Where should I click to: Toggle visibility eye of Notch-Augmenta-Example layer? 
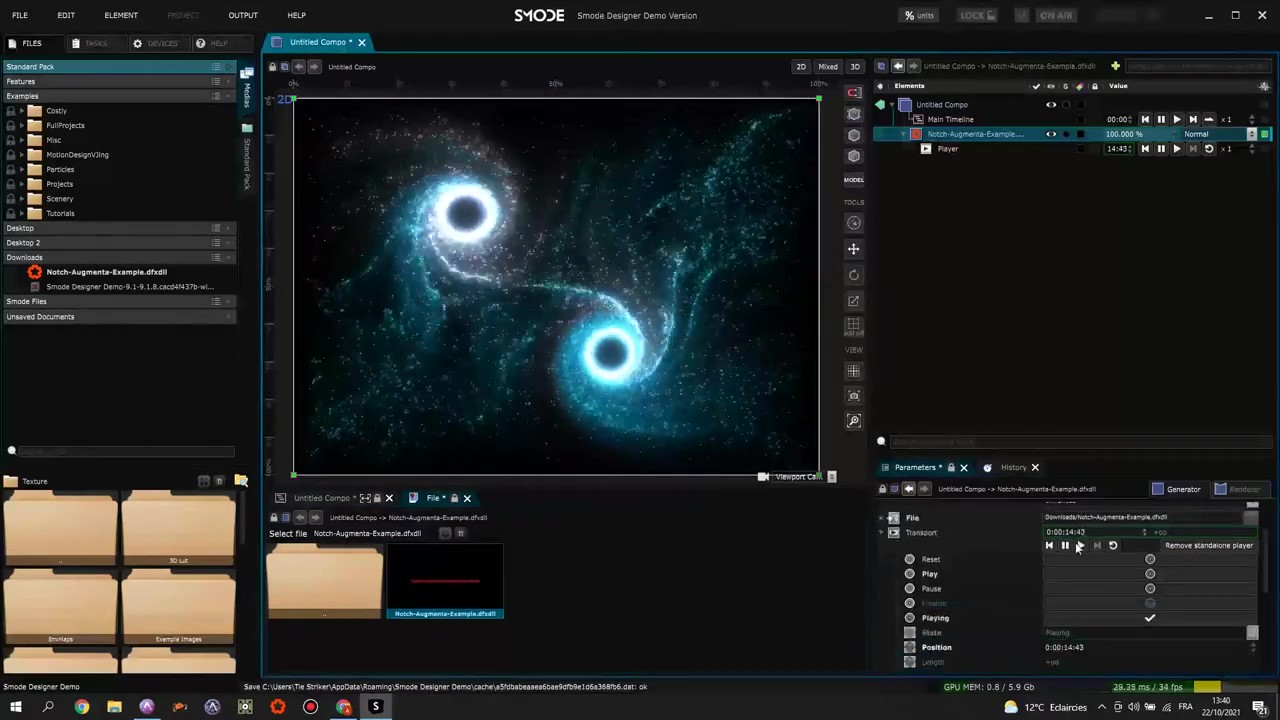pos(1051,134)
